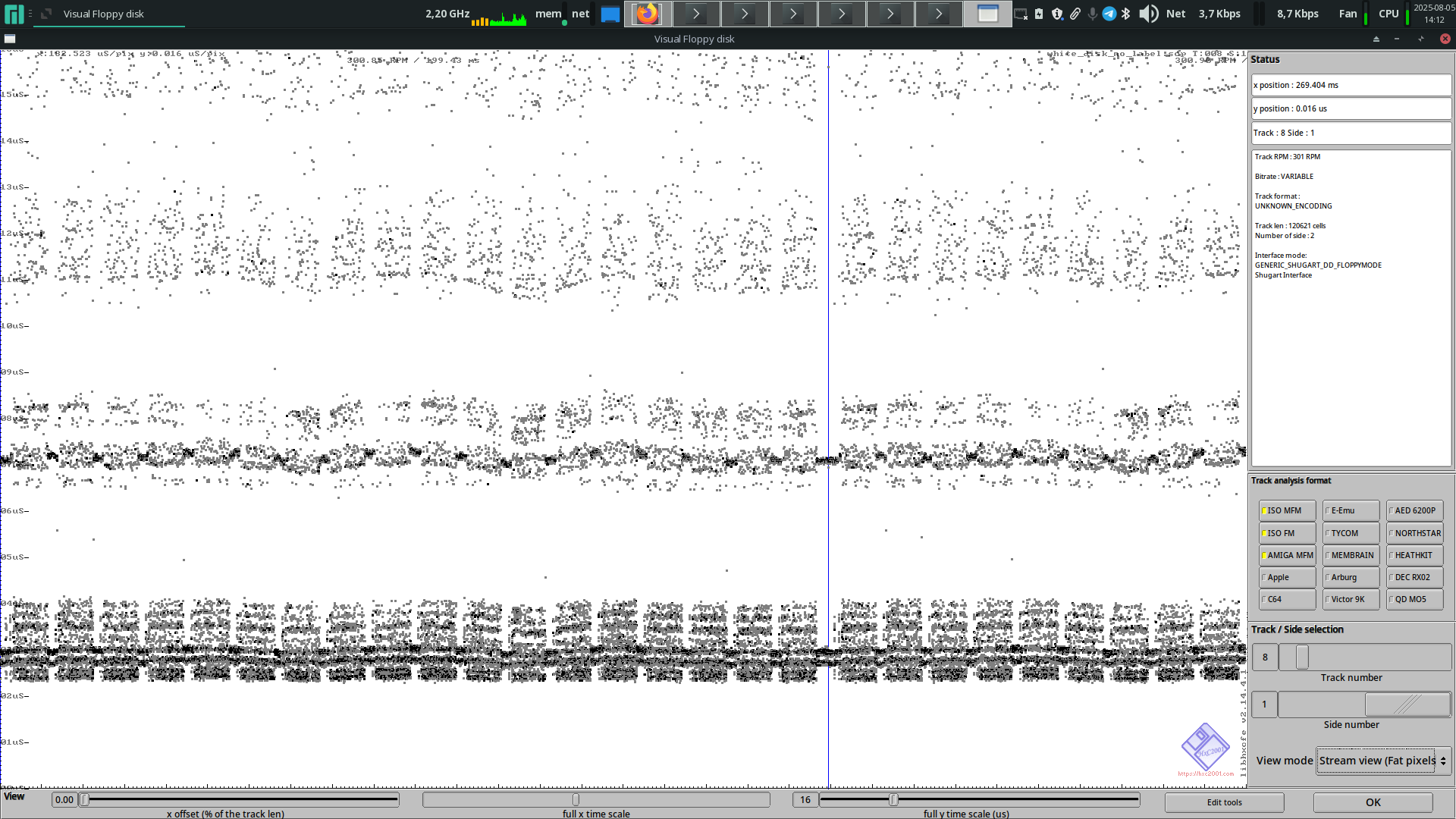Click the Bluetooth tray icon
1456x819 pixels.
(1126, 14)
